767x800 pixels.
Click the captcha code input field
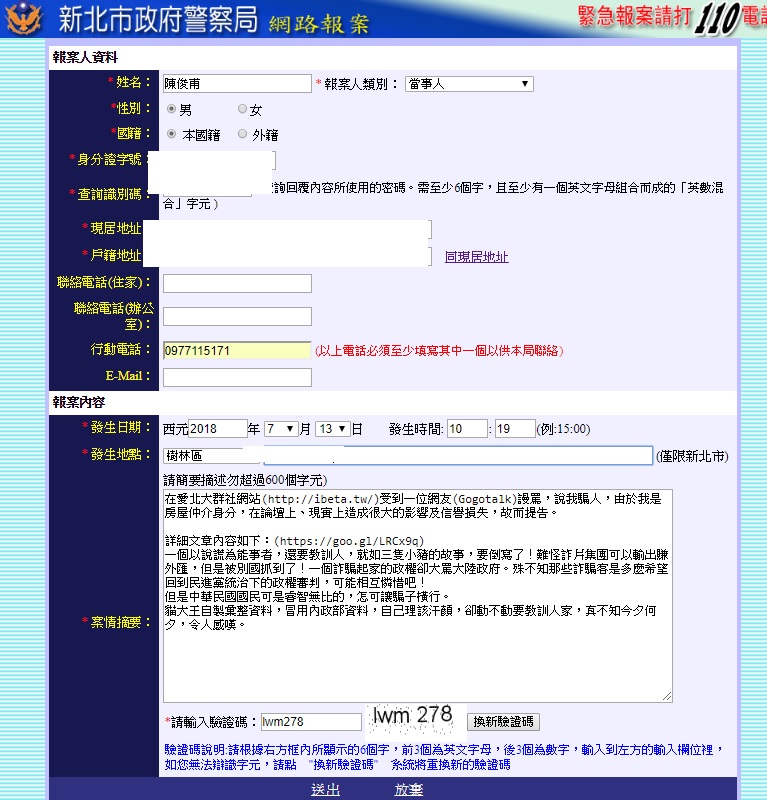coord(310,722)
